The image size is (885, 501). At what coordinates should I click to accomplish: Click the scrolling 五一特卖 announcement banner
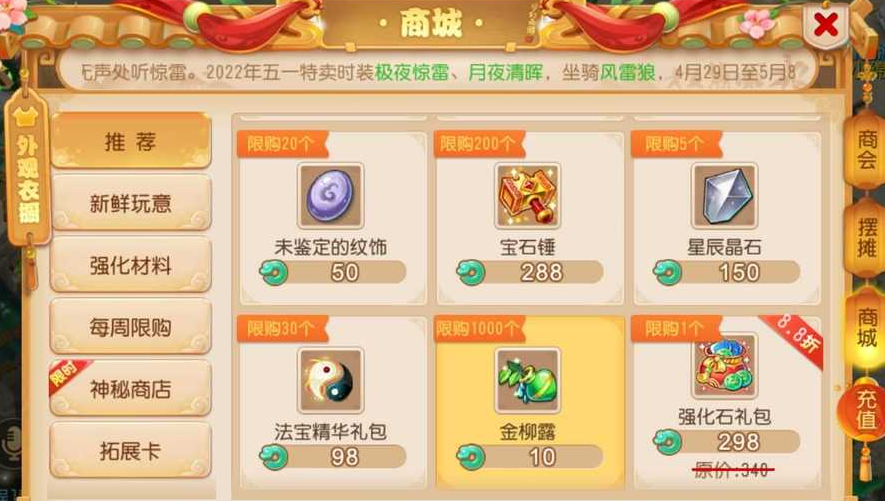(439, 72)
